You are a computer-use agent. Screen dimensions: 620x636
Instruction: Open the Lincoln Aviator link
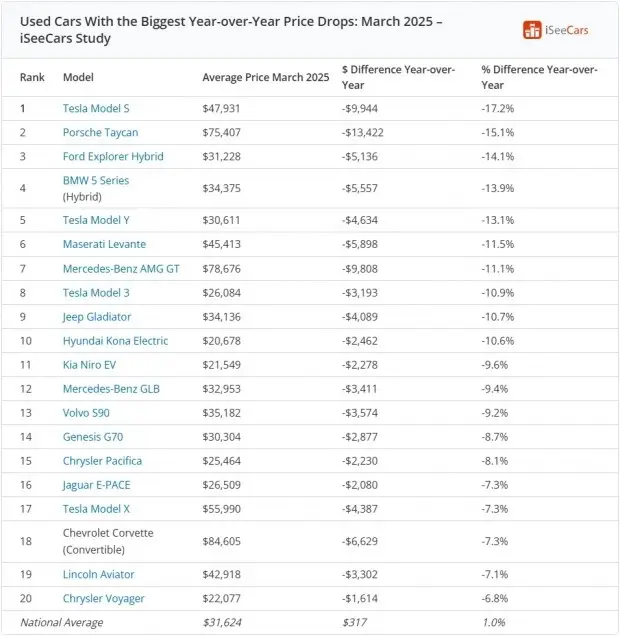point(98,574)
